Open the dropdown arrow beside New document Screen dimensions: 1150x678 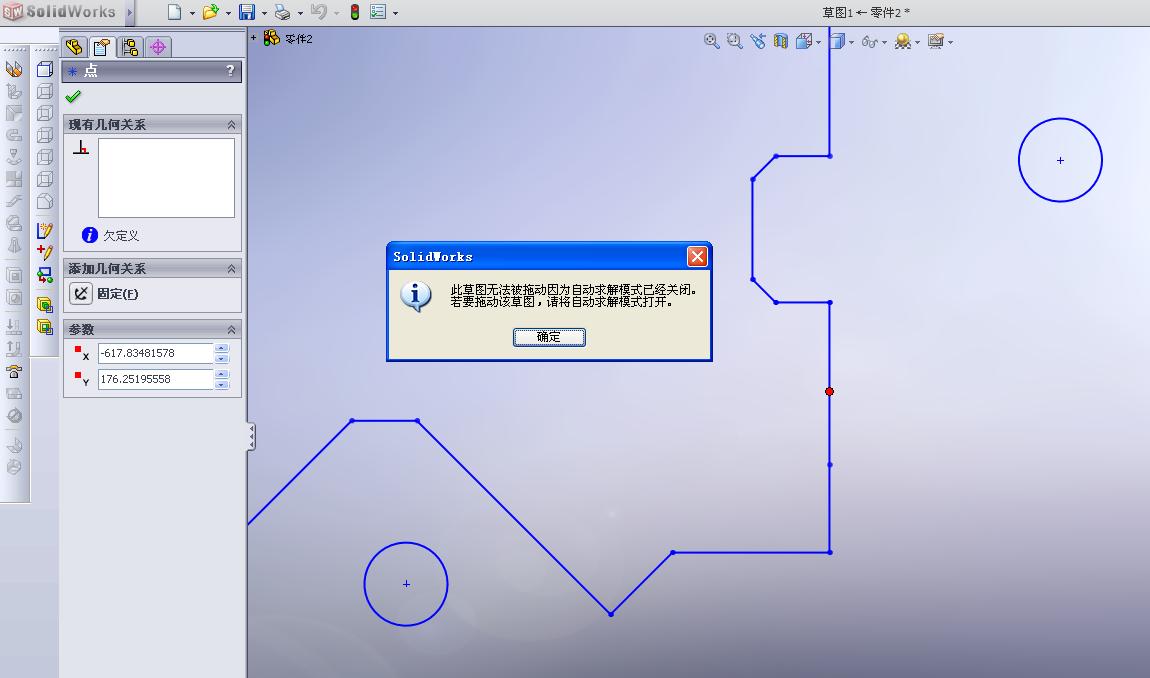pos(192,13)
